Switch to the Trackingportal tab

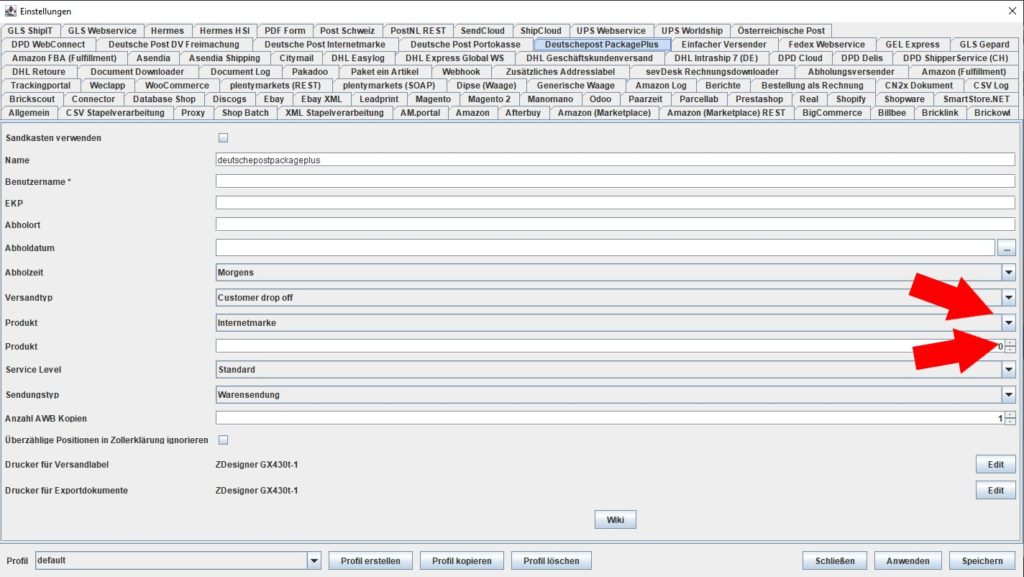[x=40, y=86]
